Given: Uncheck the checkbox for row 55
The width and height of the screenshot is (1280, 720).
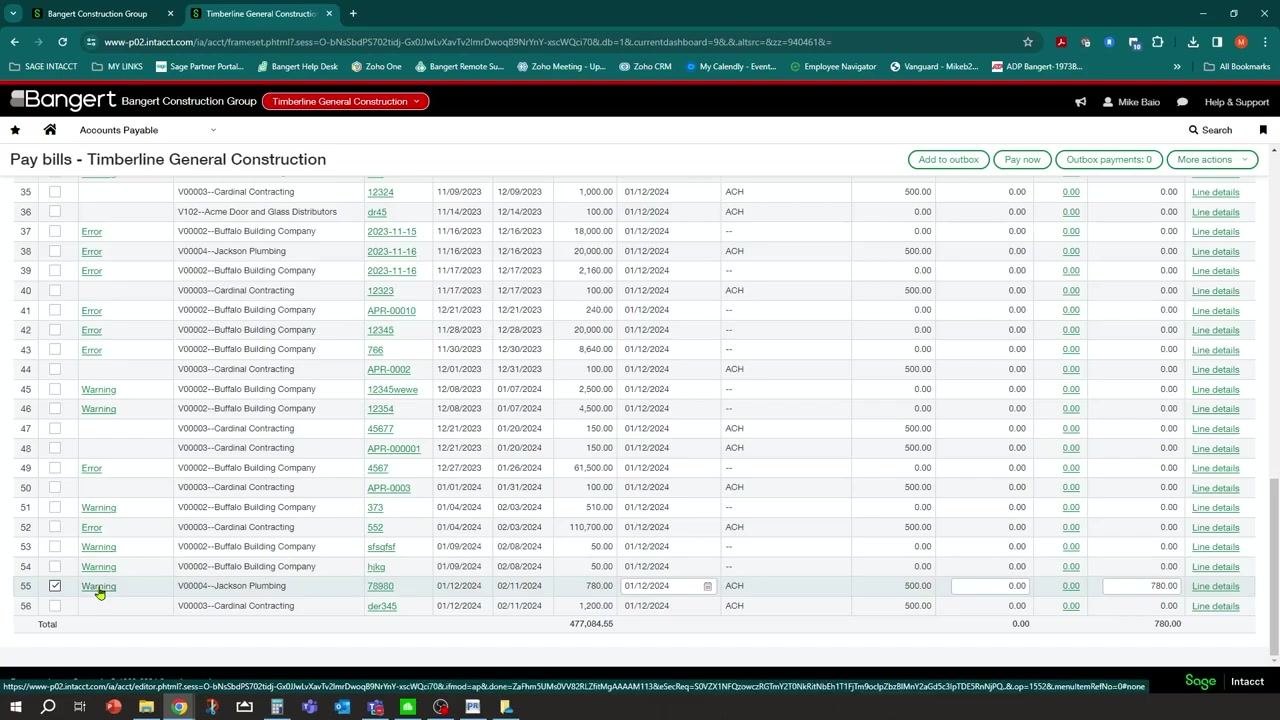Looking at the screenshot, I should click(55, 586).
